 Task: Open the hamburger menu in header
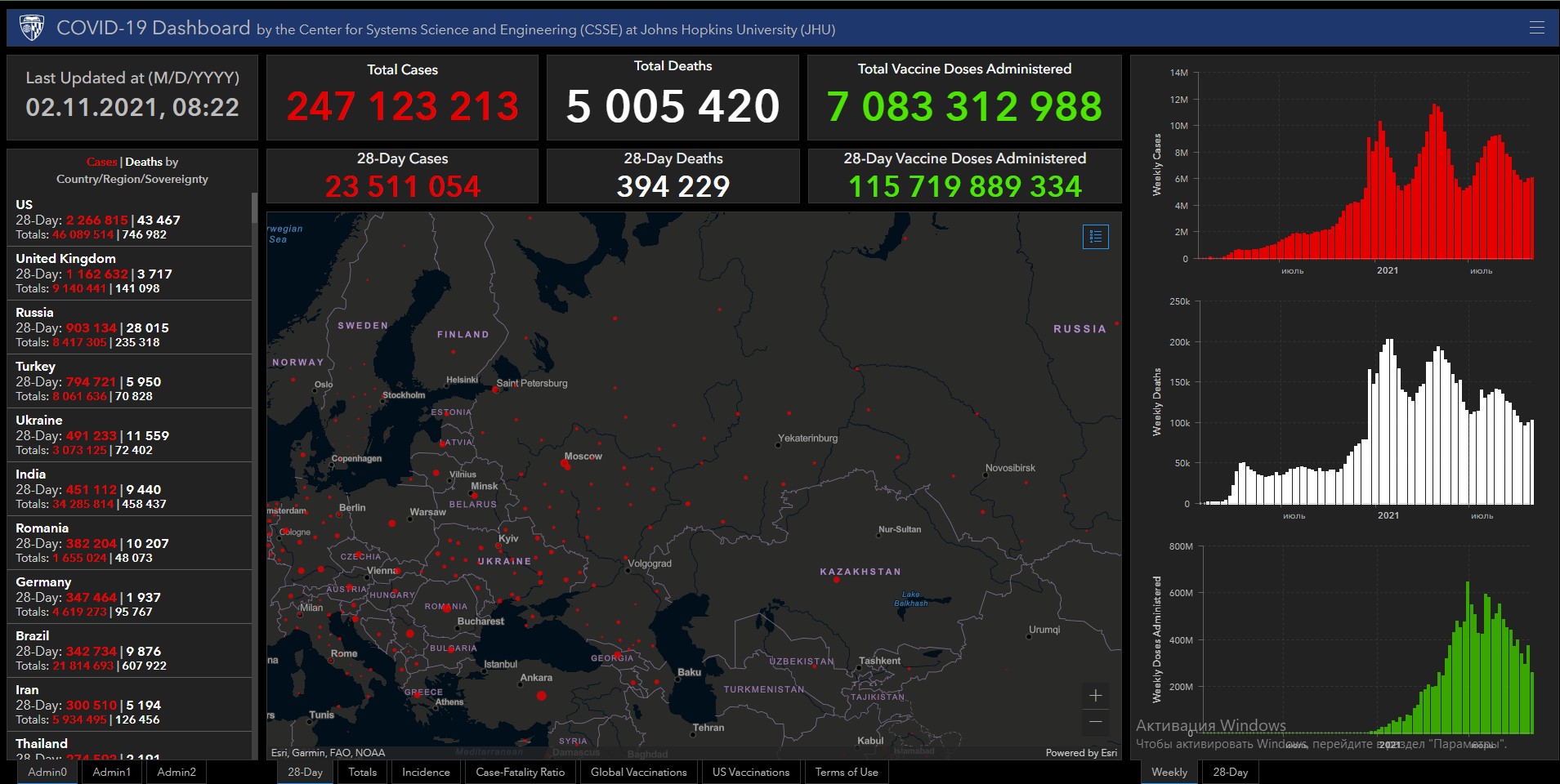pyautogui.click(x=1536, y=28)
